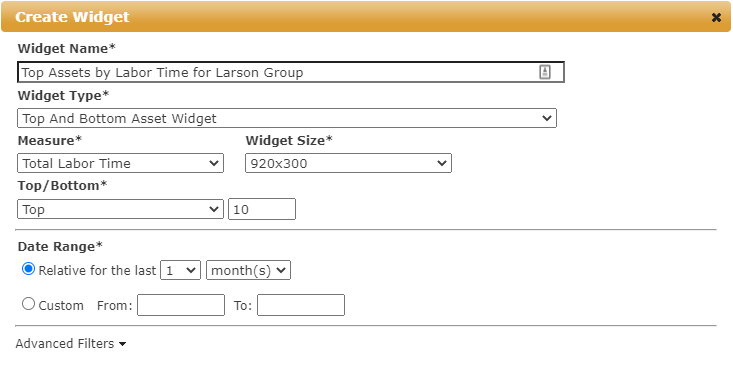Screen dimensions: 733x365
Task: Click the To date input field
Action: (301, 305)
